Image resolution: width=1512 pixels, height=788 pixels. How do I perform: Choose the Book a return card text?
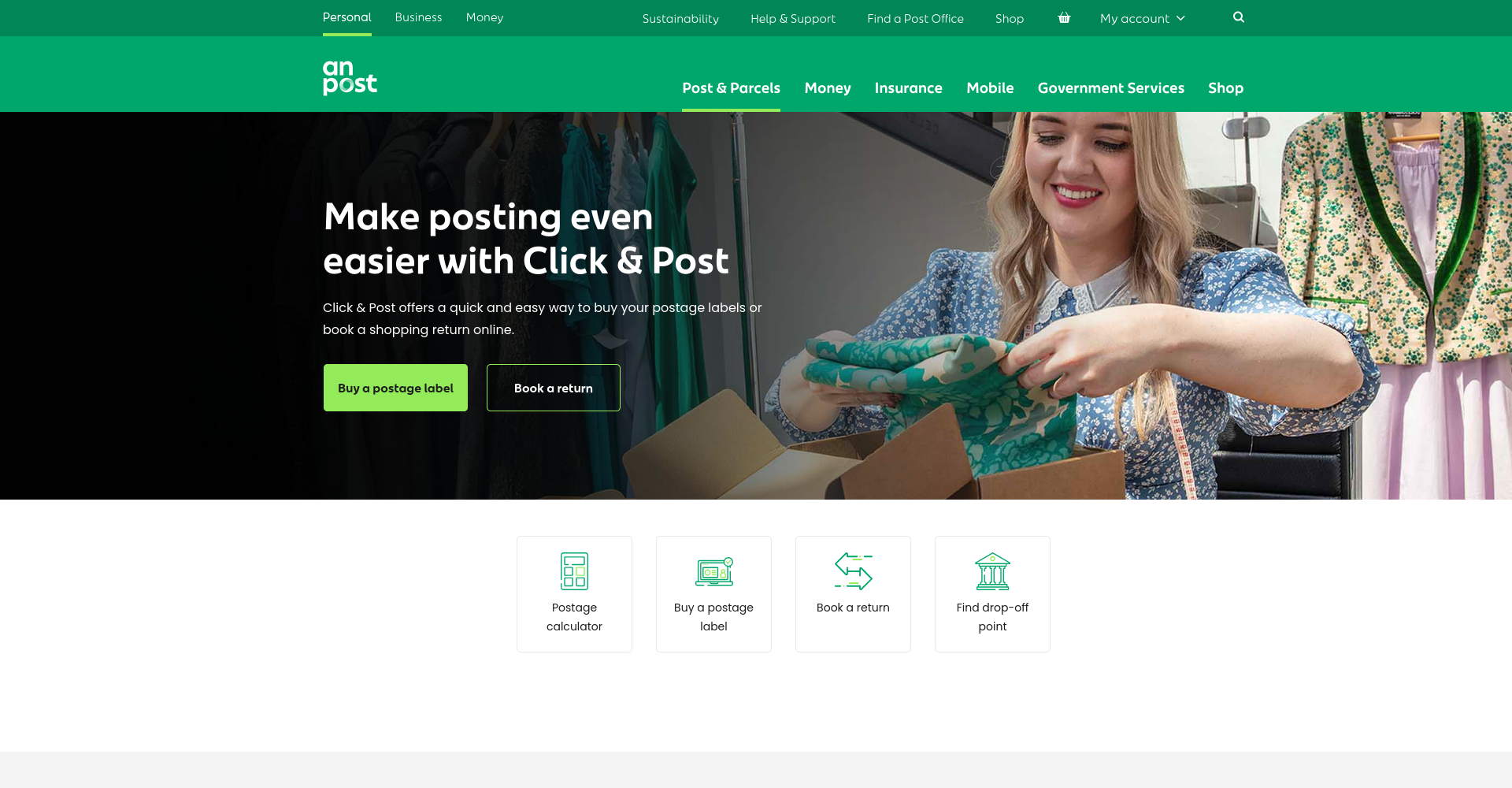point(853,608)
